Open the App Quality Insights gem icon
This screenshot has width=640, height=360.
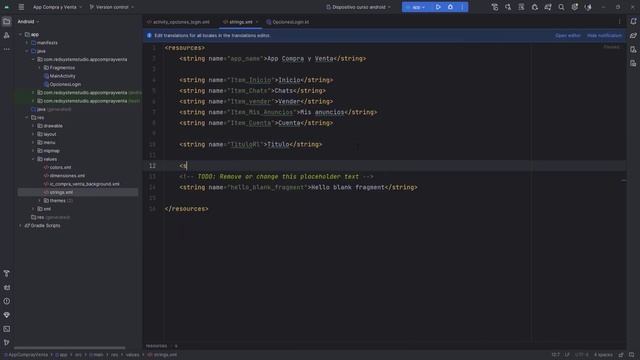(x=7, y=315)
